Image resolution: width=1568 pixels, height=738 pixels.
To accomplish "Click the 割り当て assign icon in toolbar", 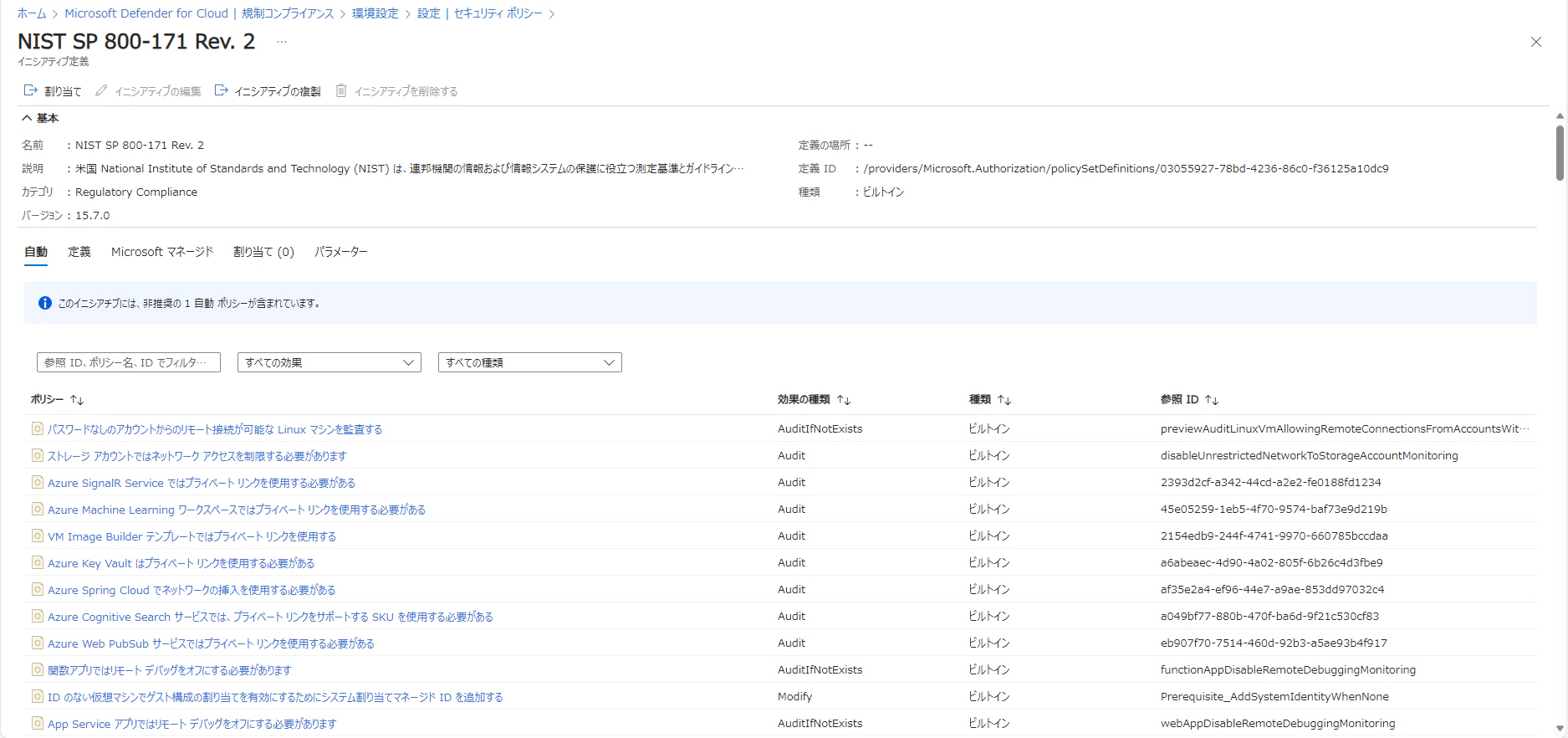I will point(30,90).
